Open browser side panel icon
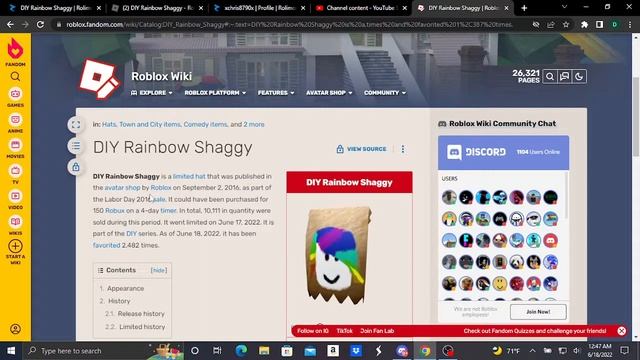 pos(599,24)
